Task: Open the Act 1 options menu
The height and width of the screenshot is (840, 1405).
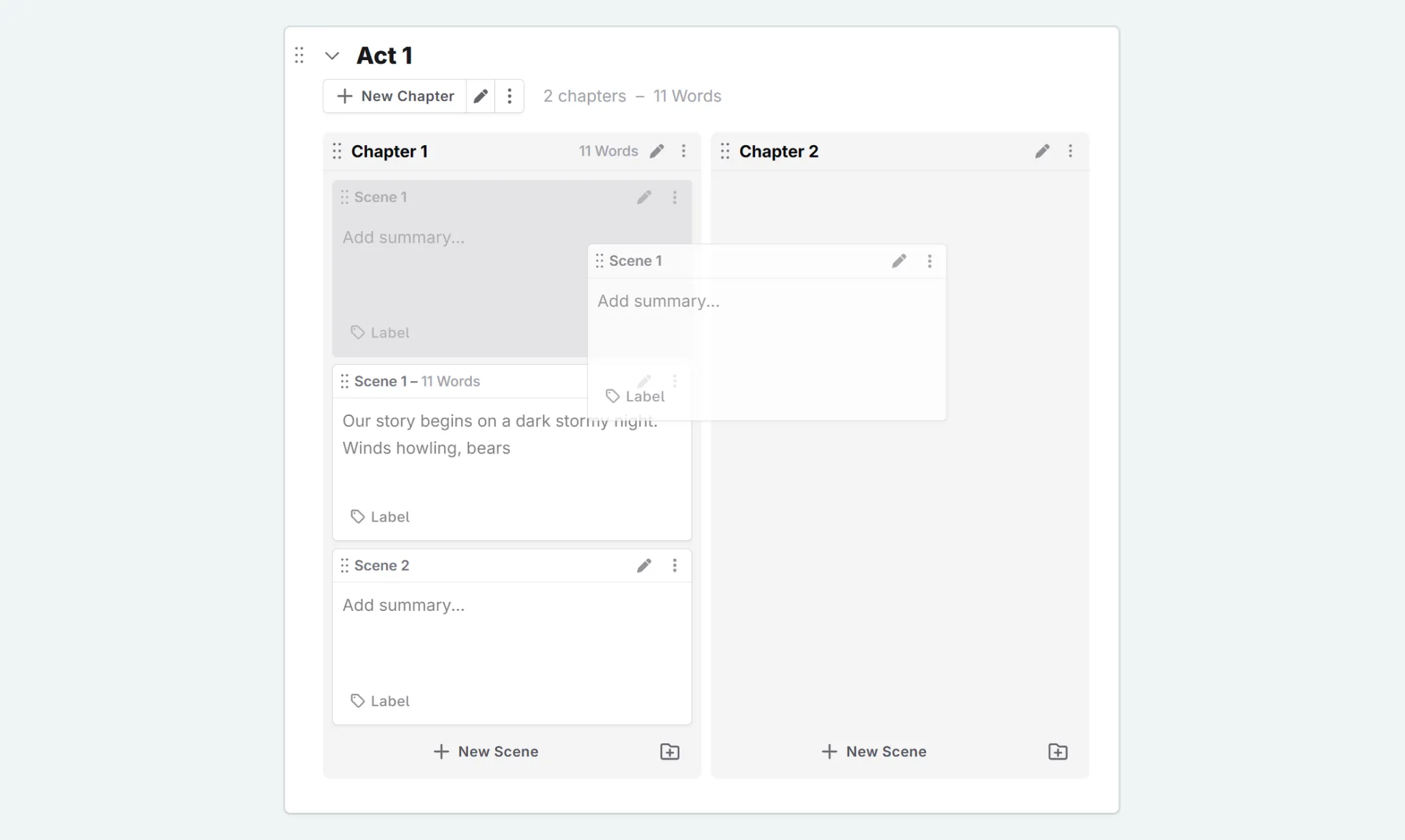Action: pos(509,95)
